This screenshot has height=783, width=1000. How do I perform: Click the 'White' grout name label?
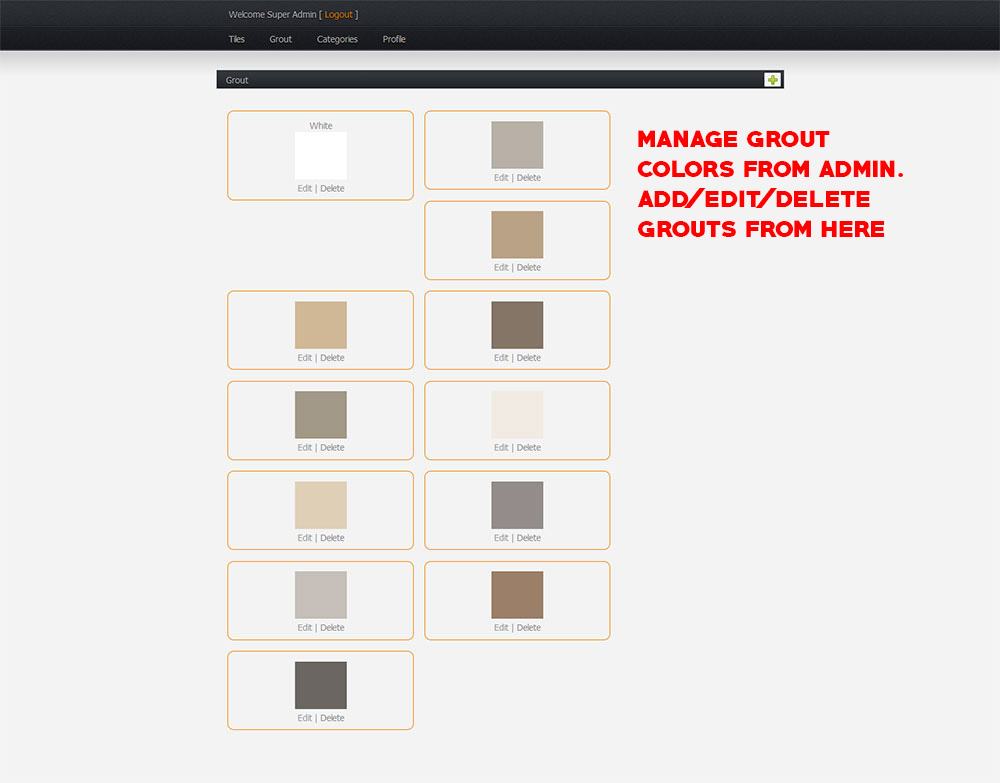click(x=321, y=126)
